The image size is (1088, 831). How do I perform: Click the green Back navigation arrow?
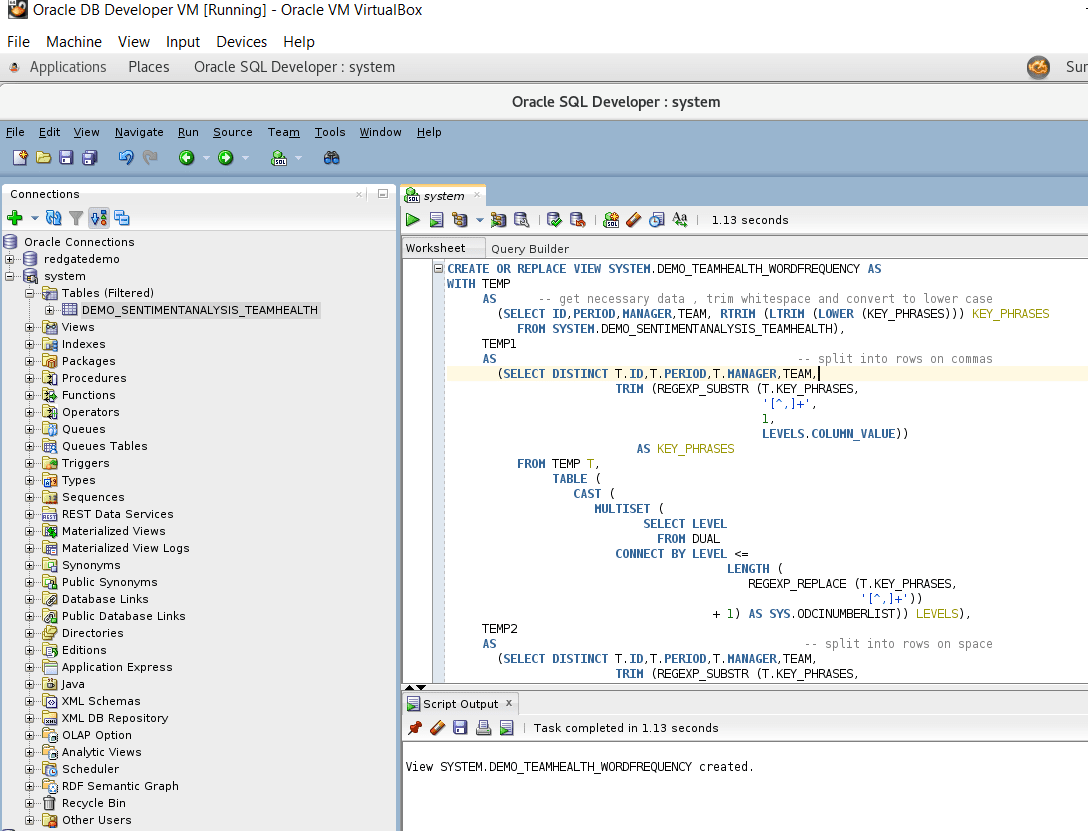tap(186, 157)
